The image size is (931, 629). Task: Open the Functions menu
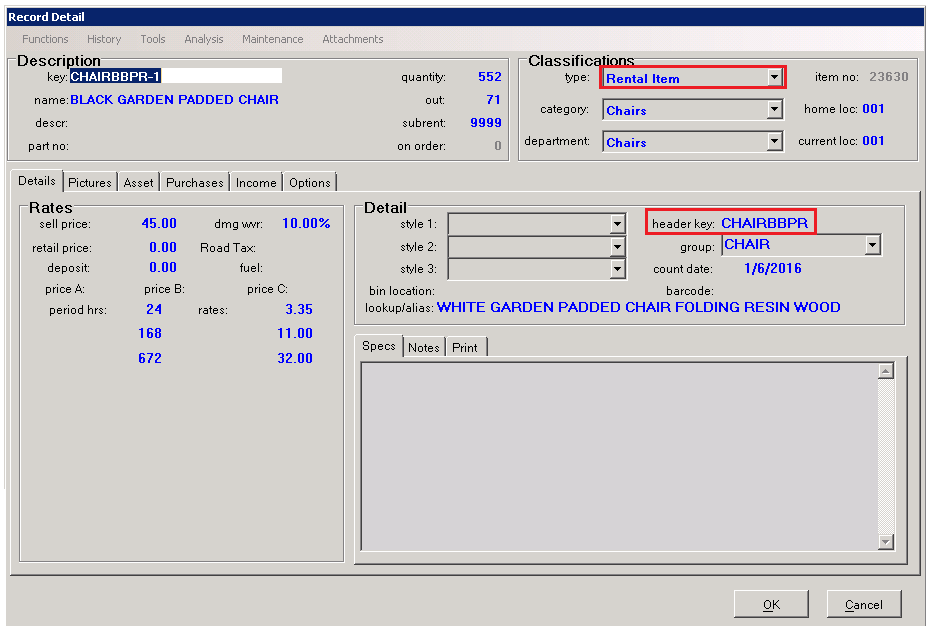click(45, 39)
